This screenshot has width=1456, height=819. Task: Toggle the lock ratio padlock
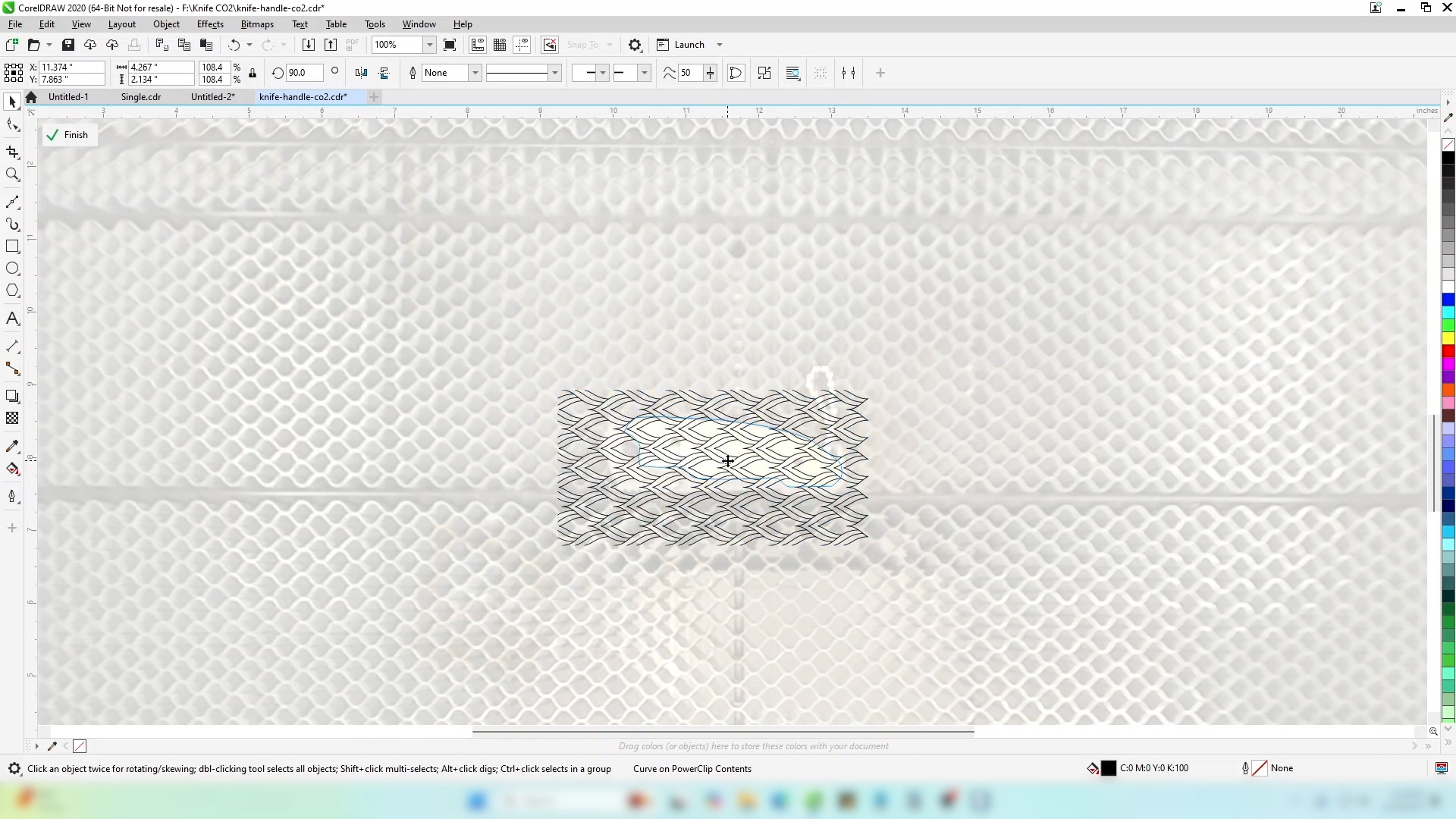253,74
